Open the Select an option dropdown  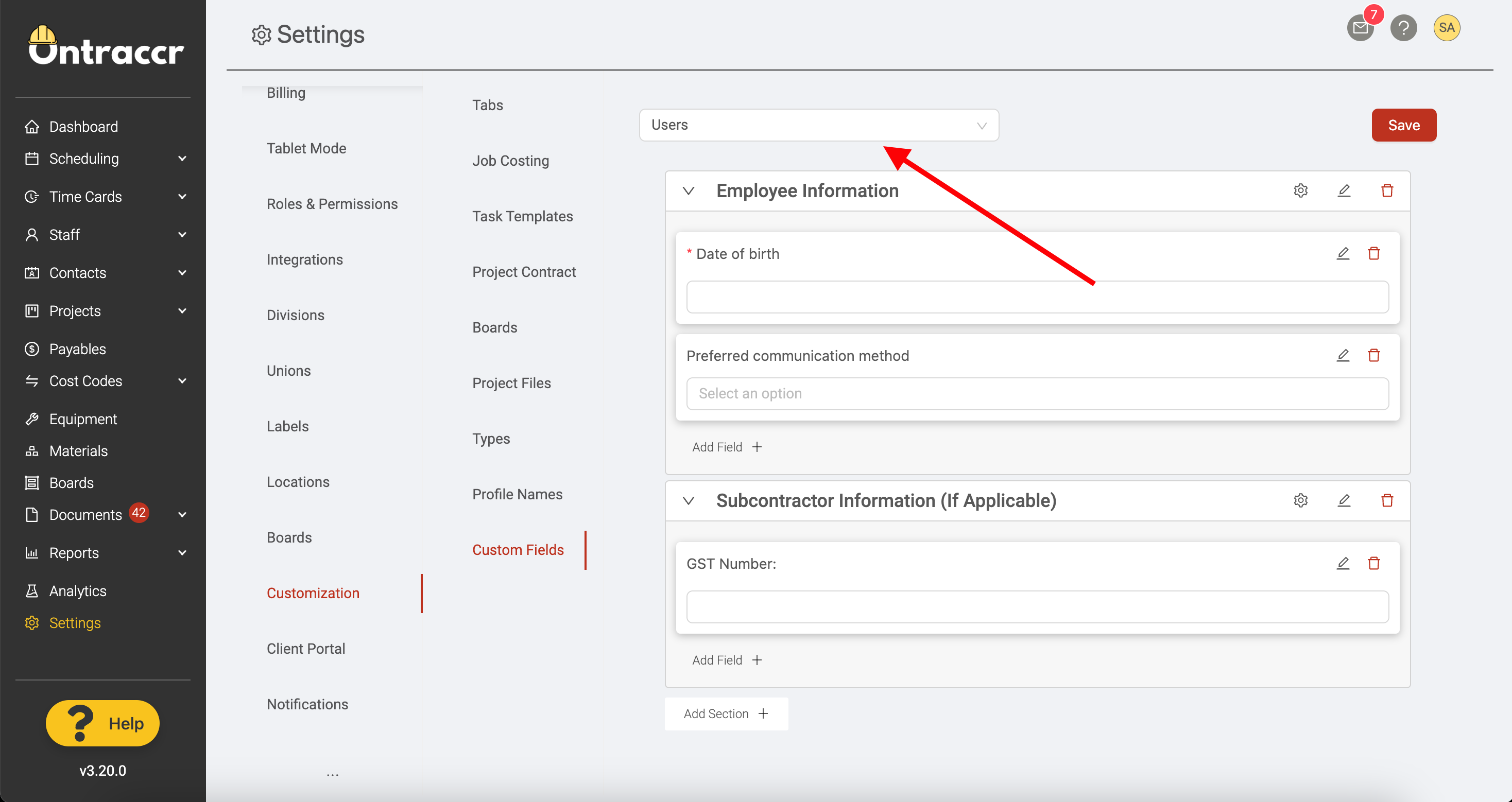1037,394
